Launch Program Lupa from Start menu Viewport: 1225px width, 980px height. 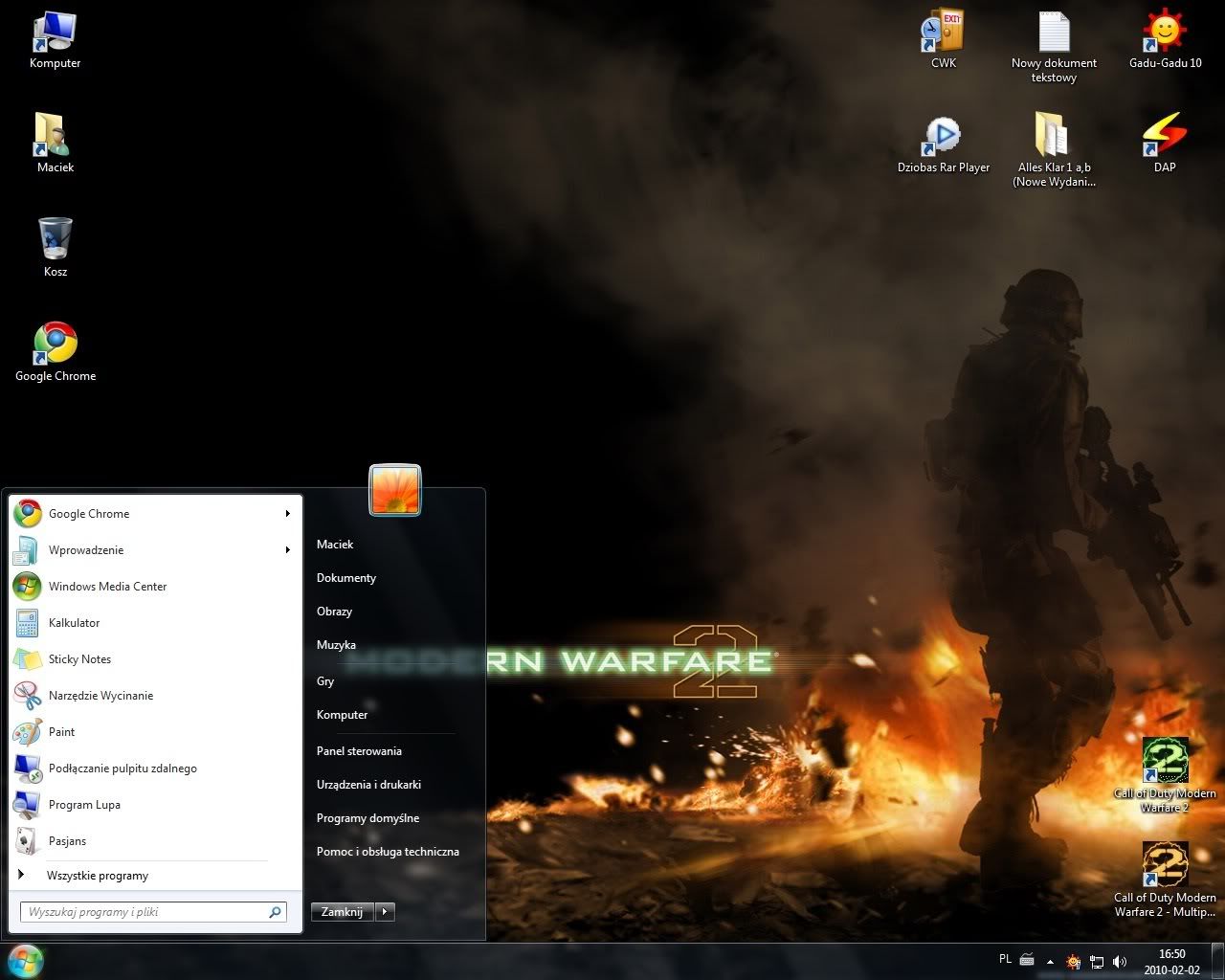(153, 805)
